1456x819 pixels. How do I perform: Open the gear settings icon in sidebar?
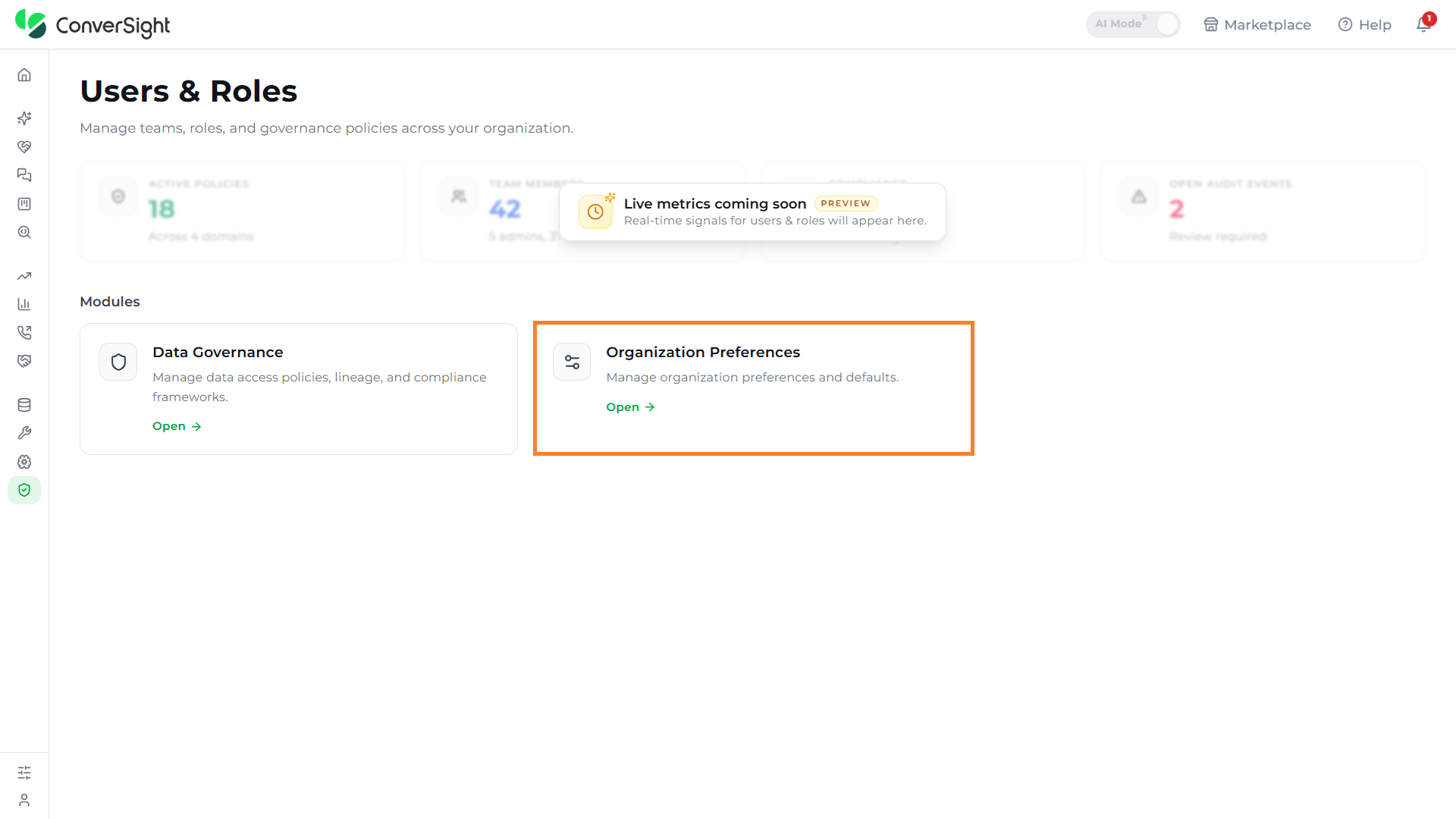[x=24, y=462]
